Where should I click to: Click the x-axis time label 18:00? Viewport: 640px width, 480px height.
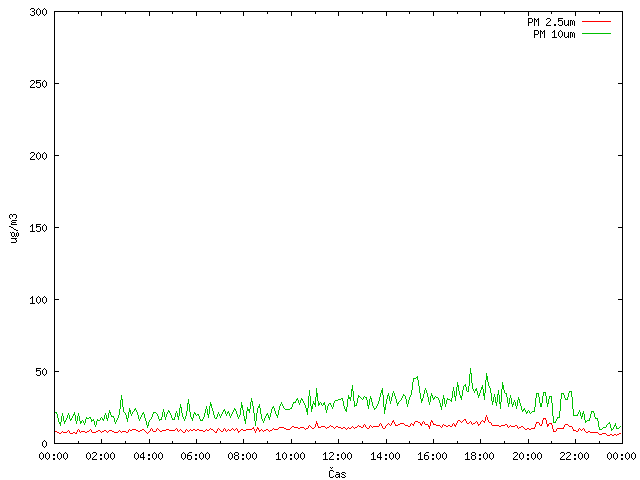(479, 456)
